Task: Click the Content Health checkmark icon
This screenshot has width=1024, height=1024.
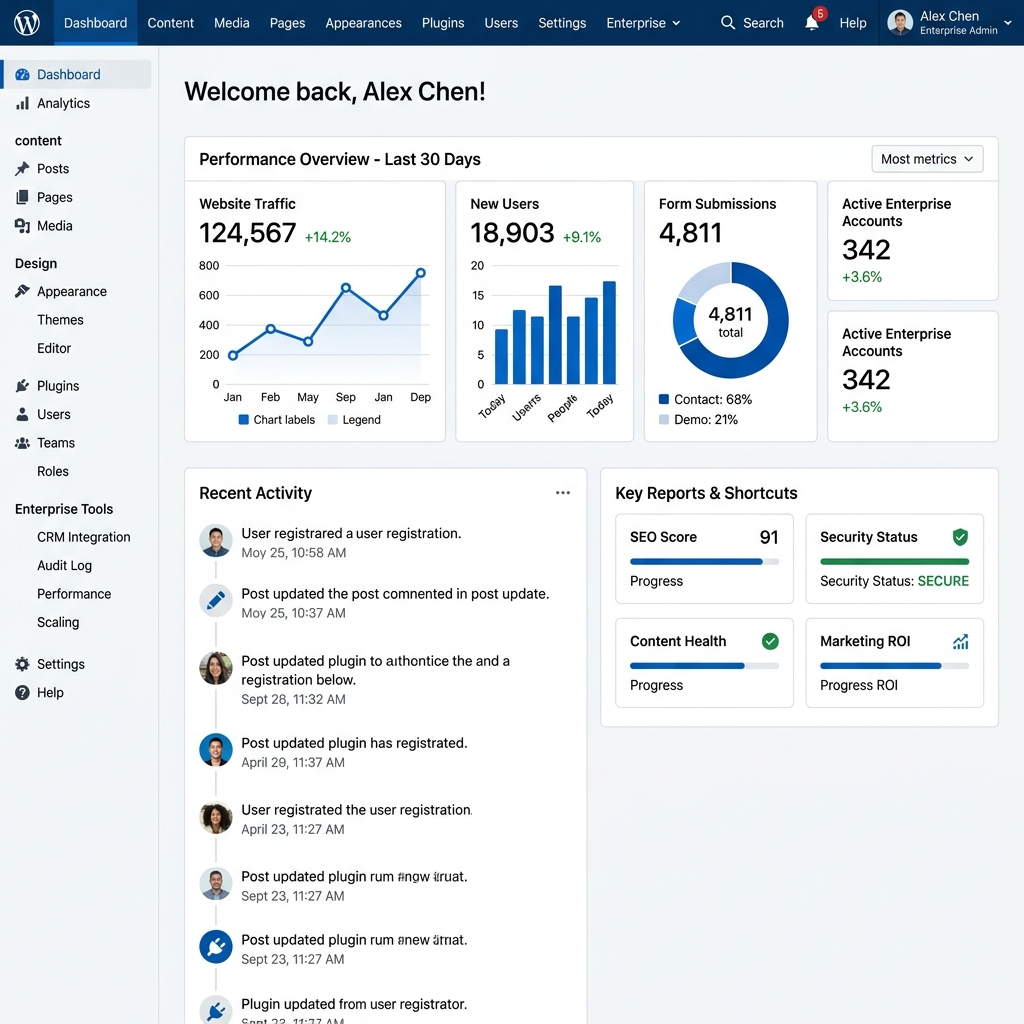Action: pyautogui.click(x=770, y=641)
